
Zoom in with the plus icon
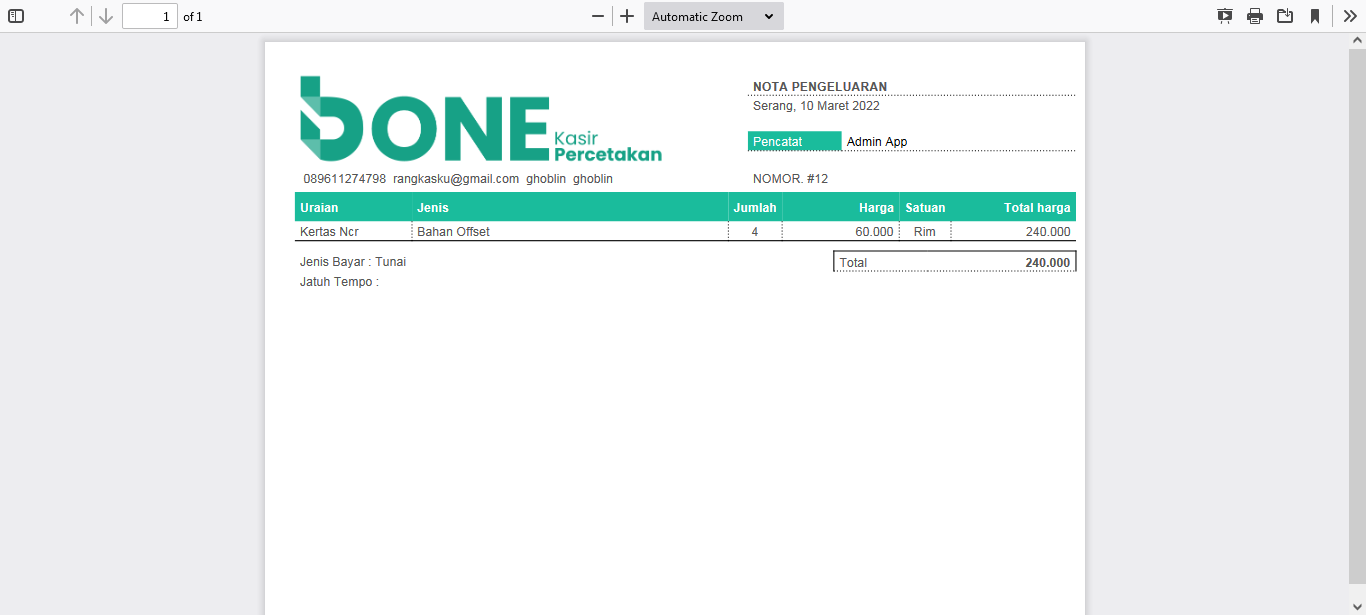point(627,16)
